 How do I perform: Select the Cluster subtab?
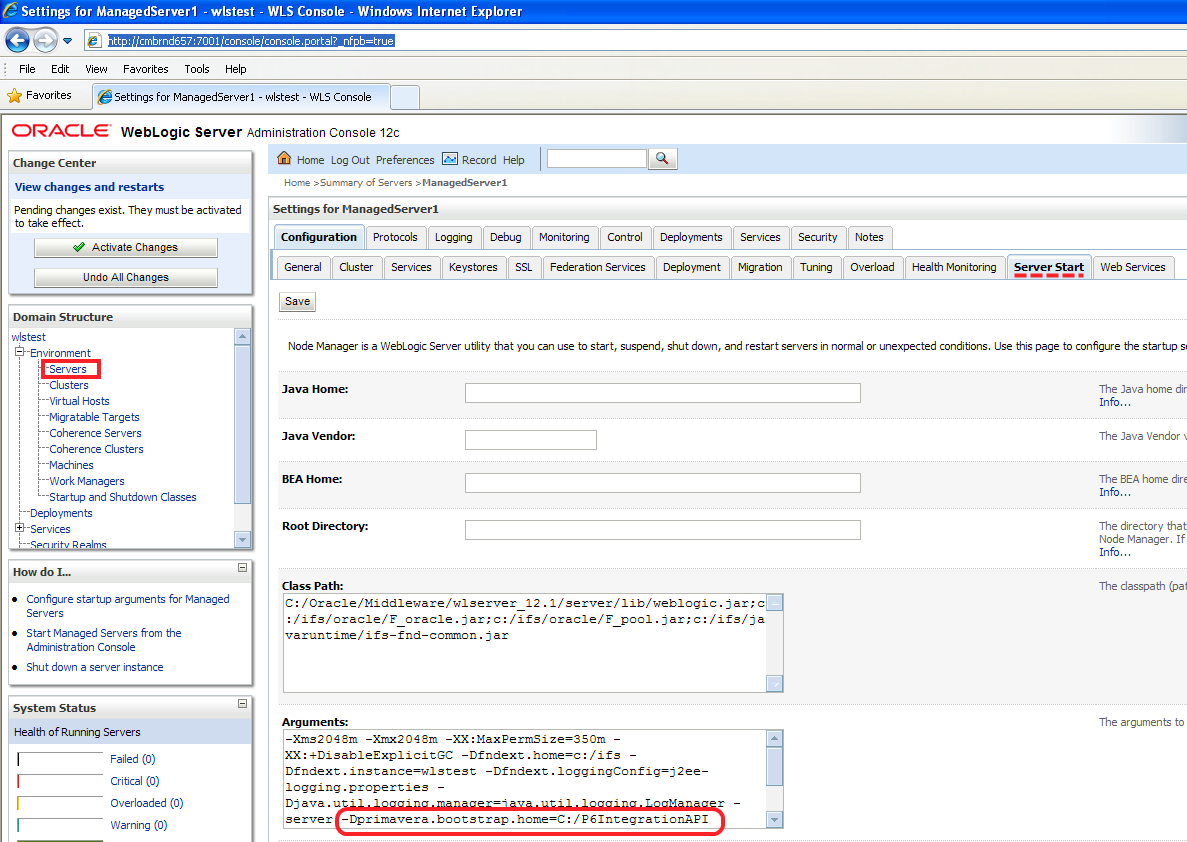point(356,267)
